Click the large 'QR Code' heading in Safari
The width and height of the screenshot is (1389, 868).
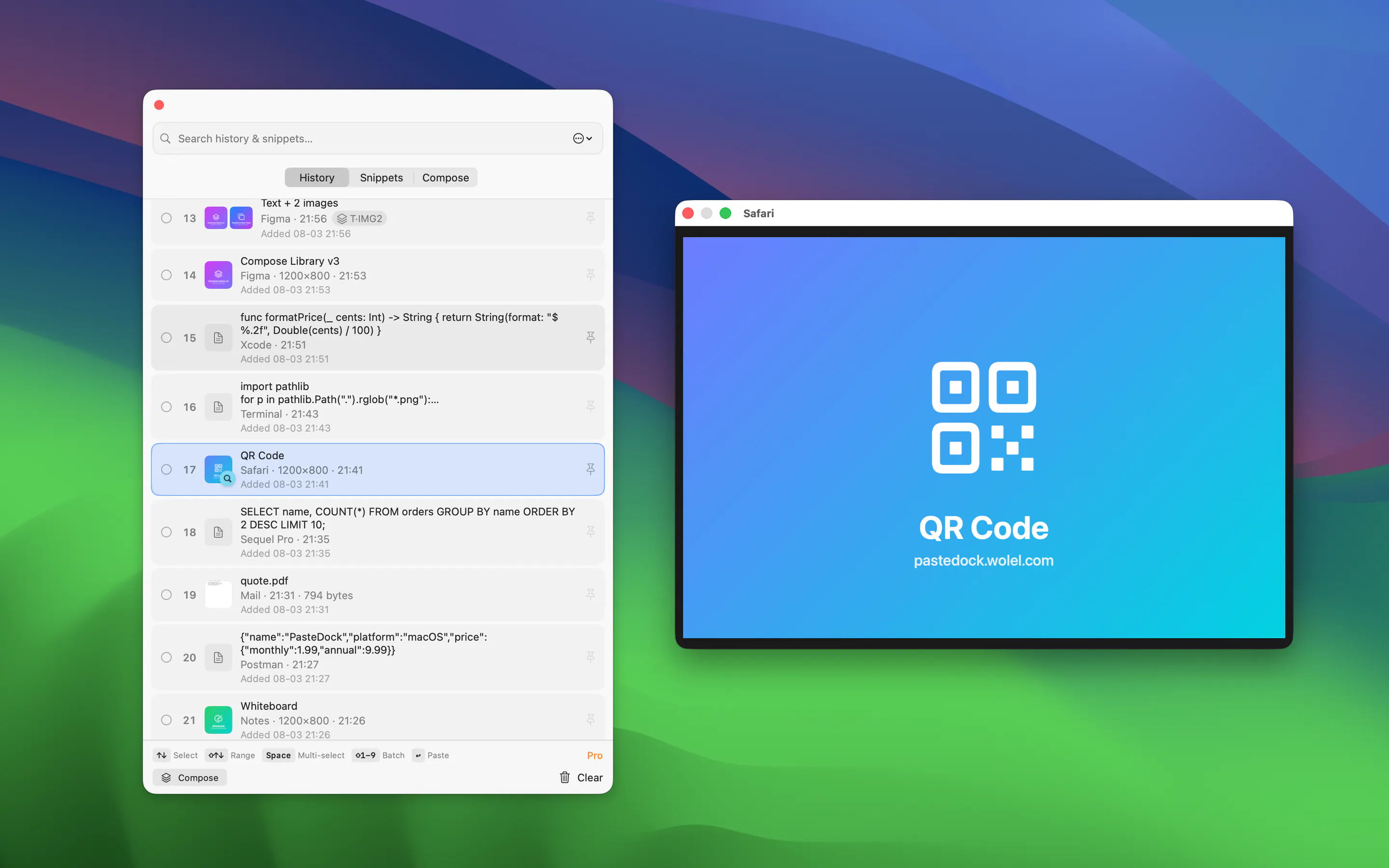[983, 528]
